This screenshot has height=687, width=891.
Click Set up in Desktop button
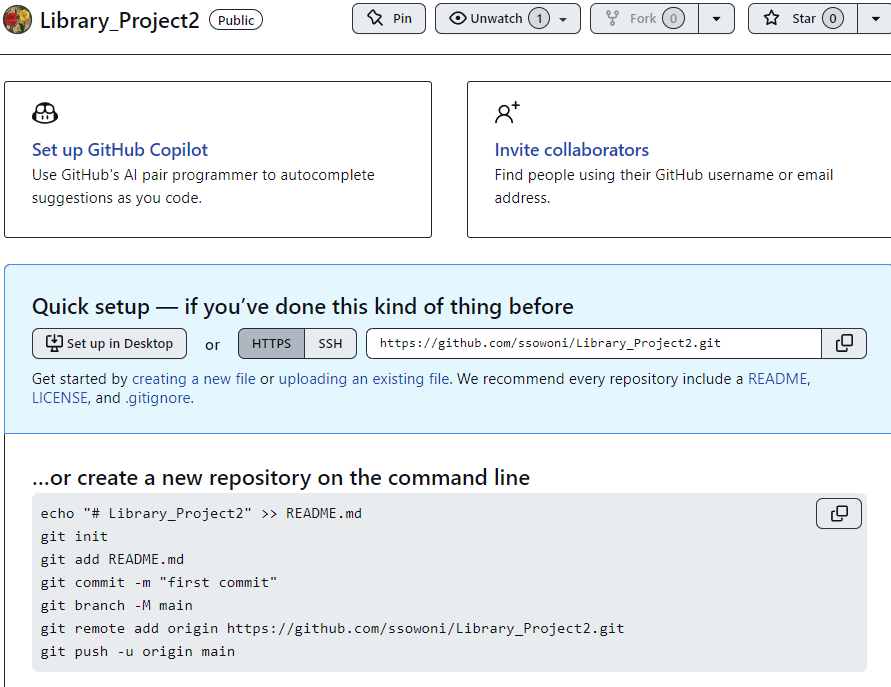(109, 343)
